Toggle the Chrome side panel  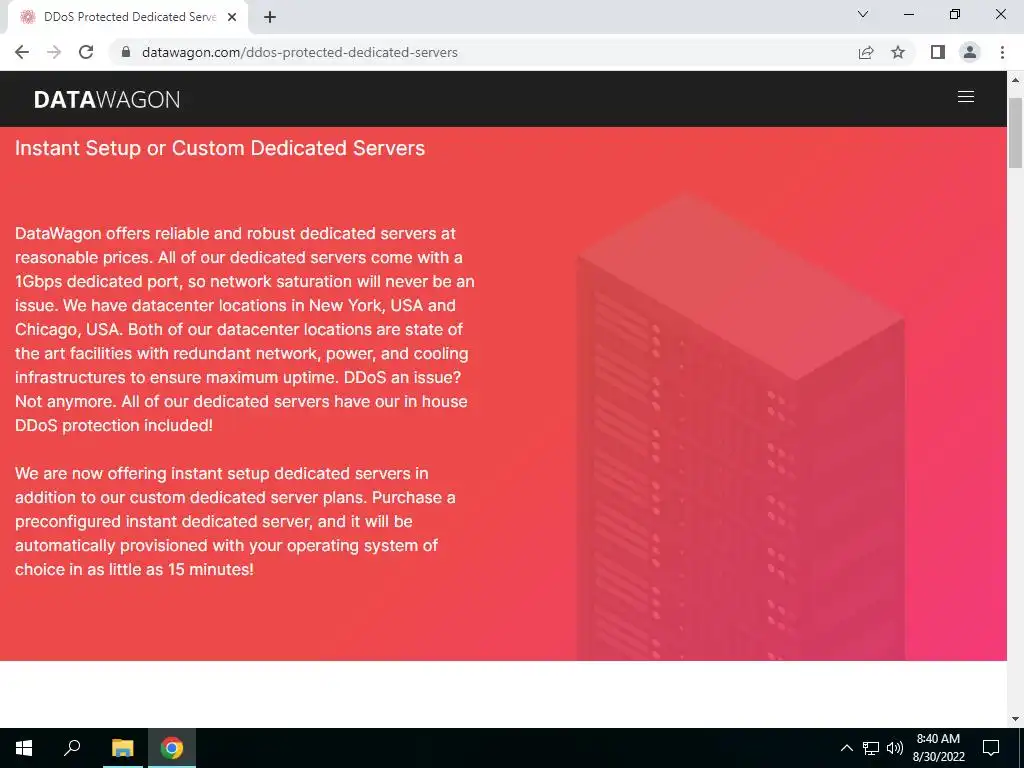pyautogui.click(x=938, y=52)
